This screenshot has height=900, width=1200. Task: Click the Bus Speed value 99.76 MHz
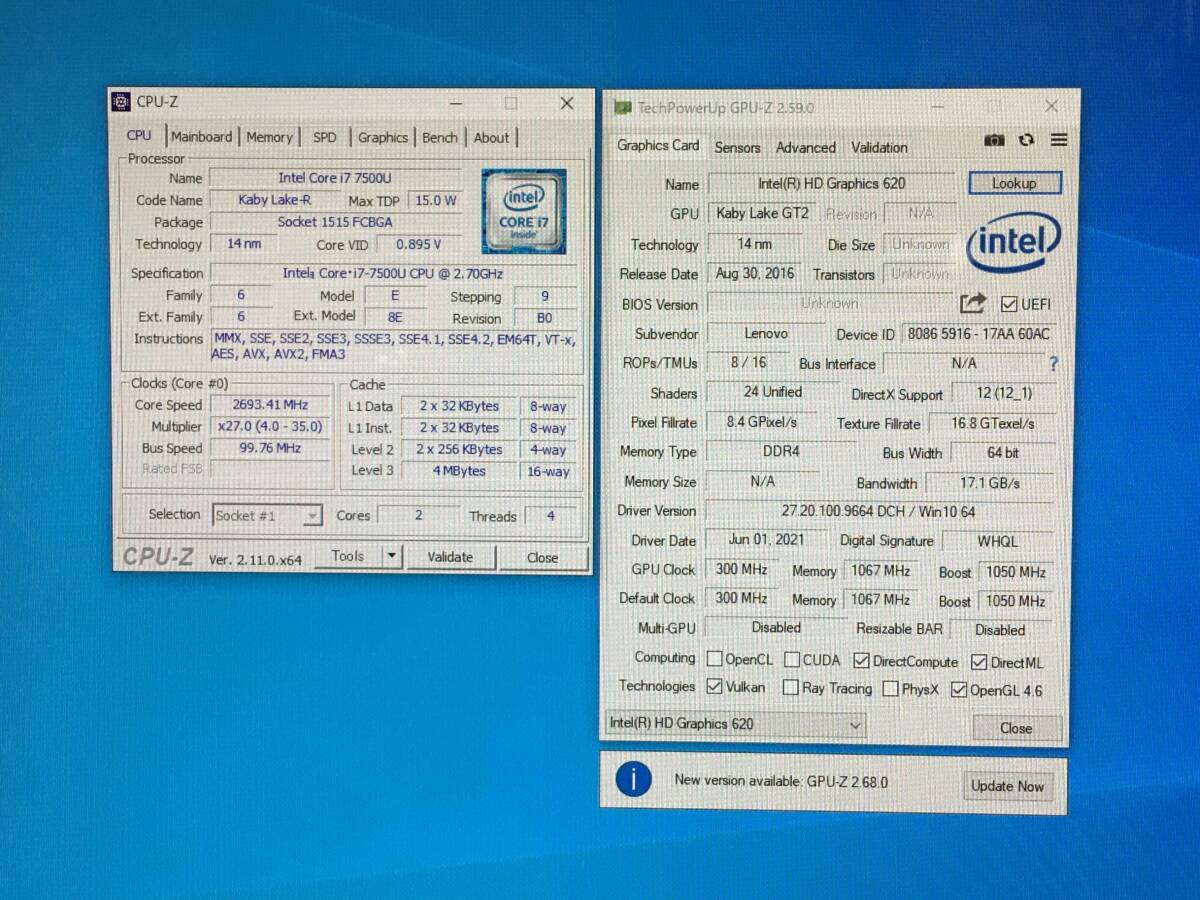coord(269,448)
